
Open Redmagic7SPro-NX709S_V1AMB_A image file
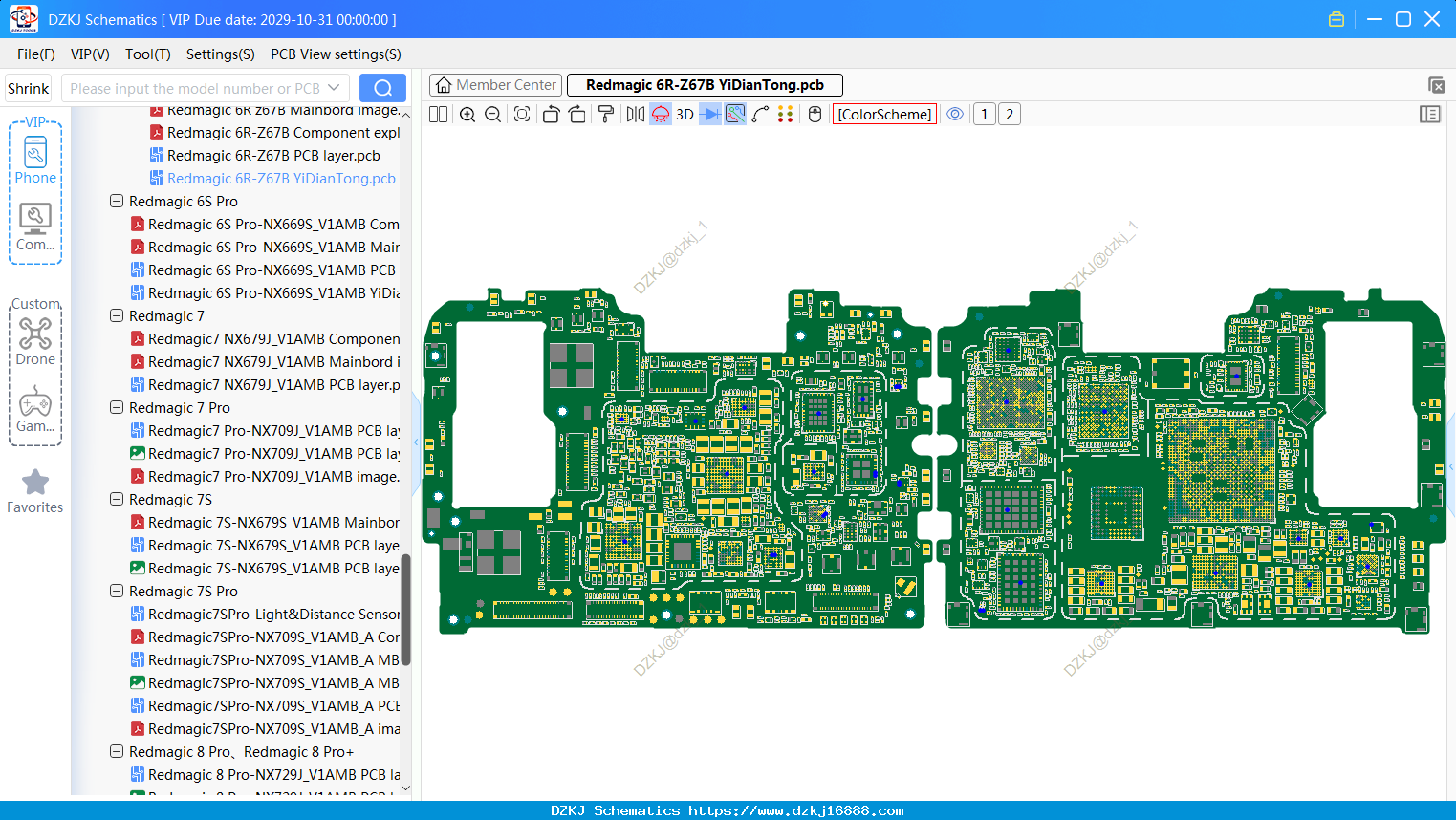(266, 729)
